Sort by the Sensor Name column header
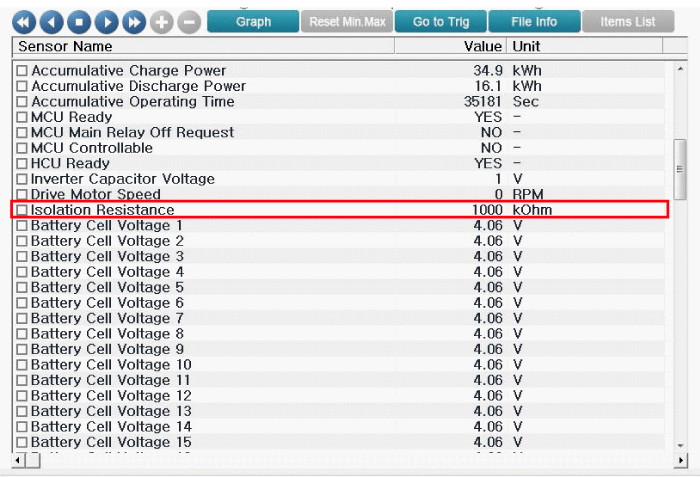 pos(200,47)
